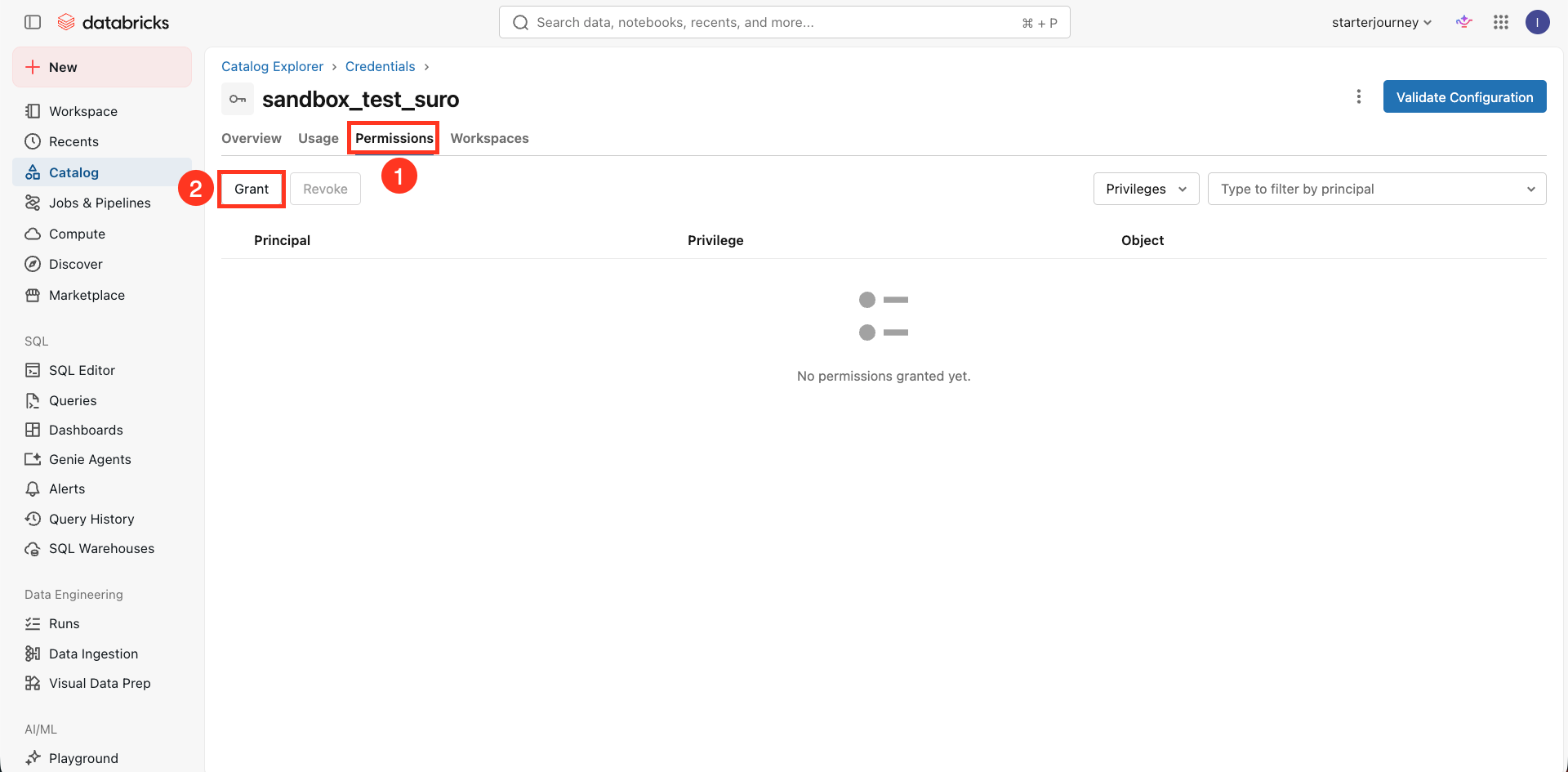Image resolution: width=1568 pixels, height=772 pixels.
Task: Open Data Ingestion
Action: coord(102,654)
